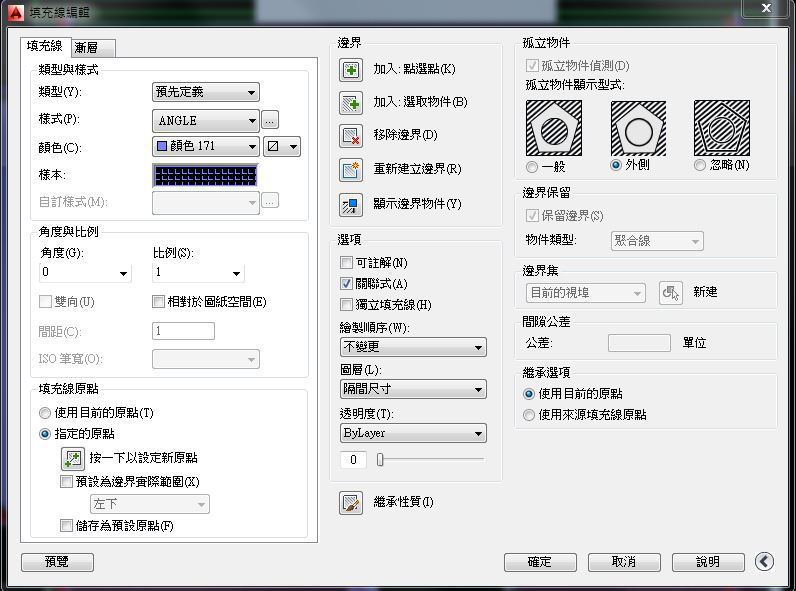Viewport: 796px width, 591px height.
Task: Open the 顏色 171 color dropdown
Action: tap(206, 146)
